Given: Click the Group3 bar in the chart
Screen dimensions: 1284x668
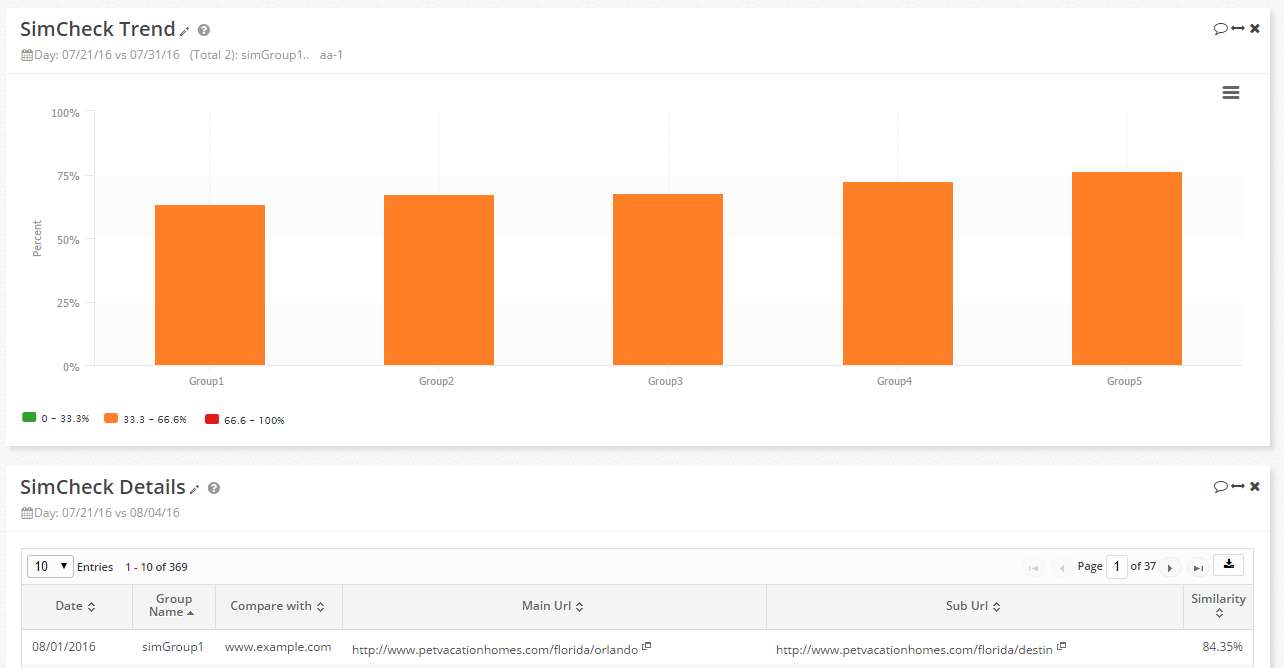Looking at the screenshot, I should 668,280.
